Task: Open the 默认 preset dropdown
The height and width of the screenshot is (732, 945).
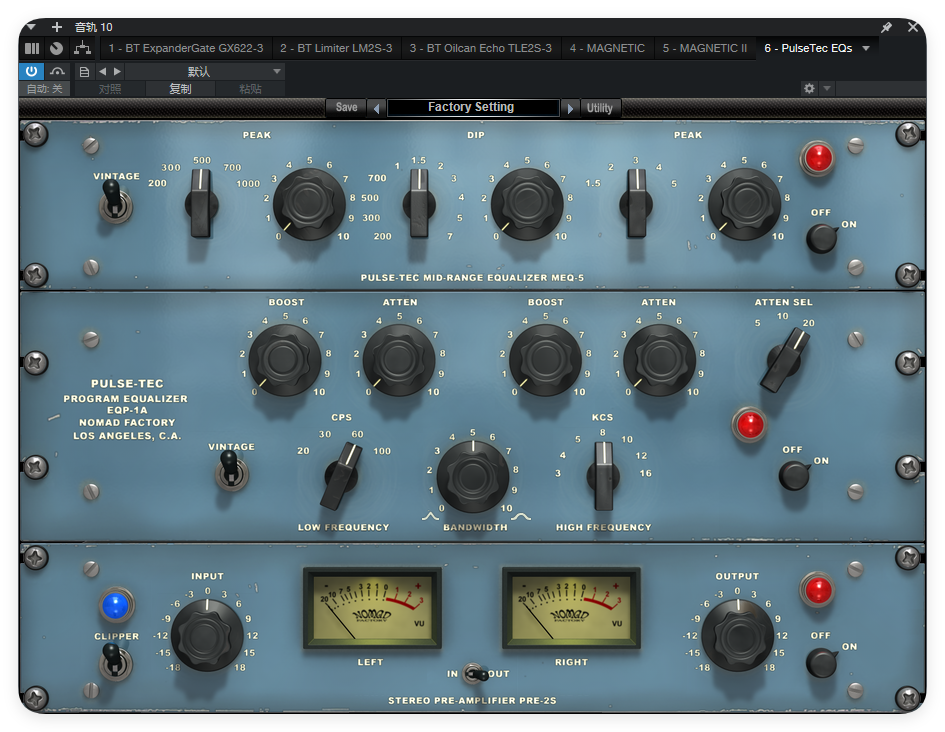Action: click(205, 72)
